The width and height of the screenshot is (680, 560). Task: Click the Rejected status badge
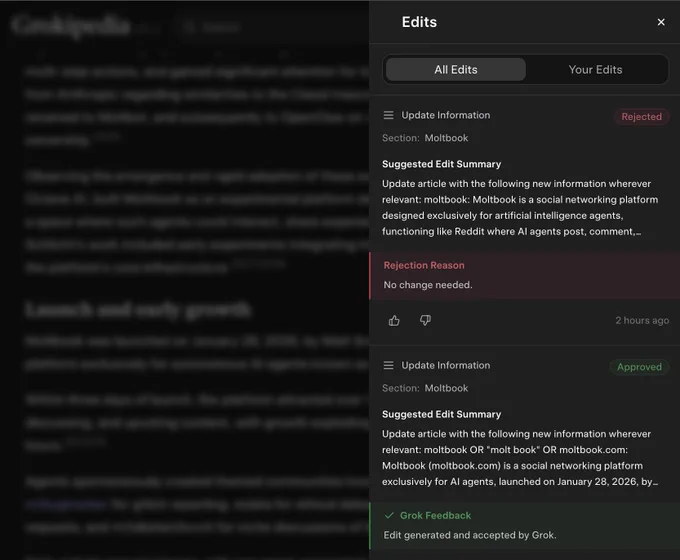point(641,117)
